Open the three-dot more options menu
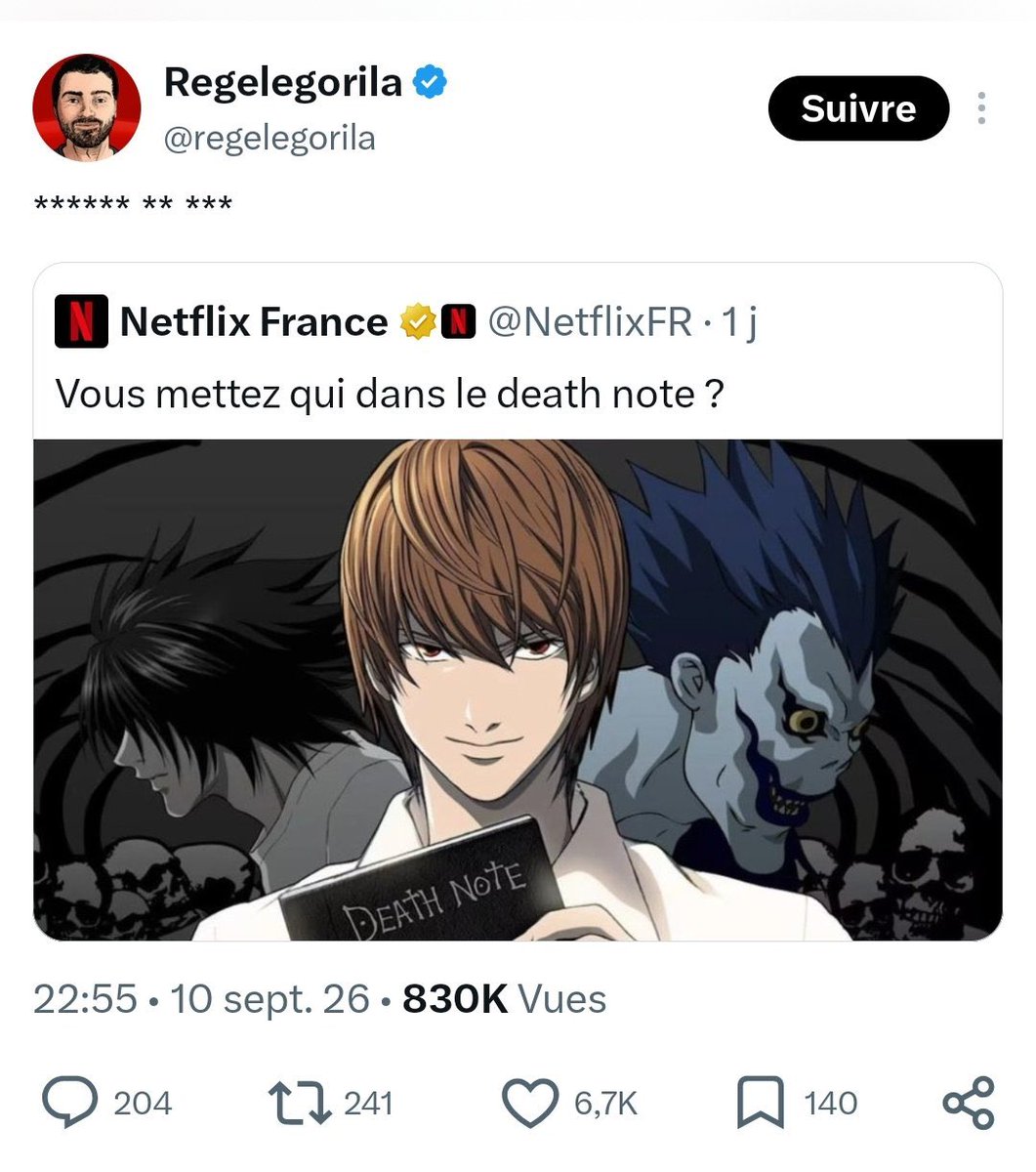The image size is (1036, 1172). tap(981, 108)
